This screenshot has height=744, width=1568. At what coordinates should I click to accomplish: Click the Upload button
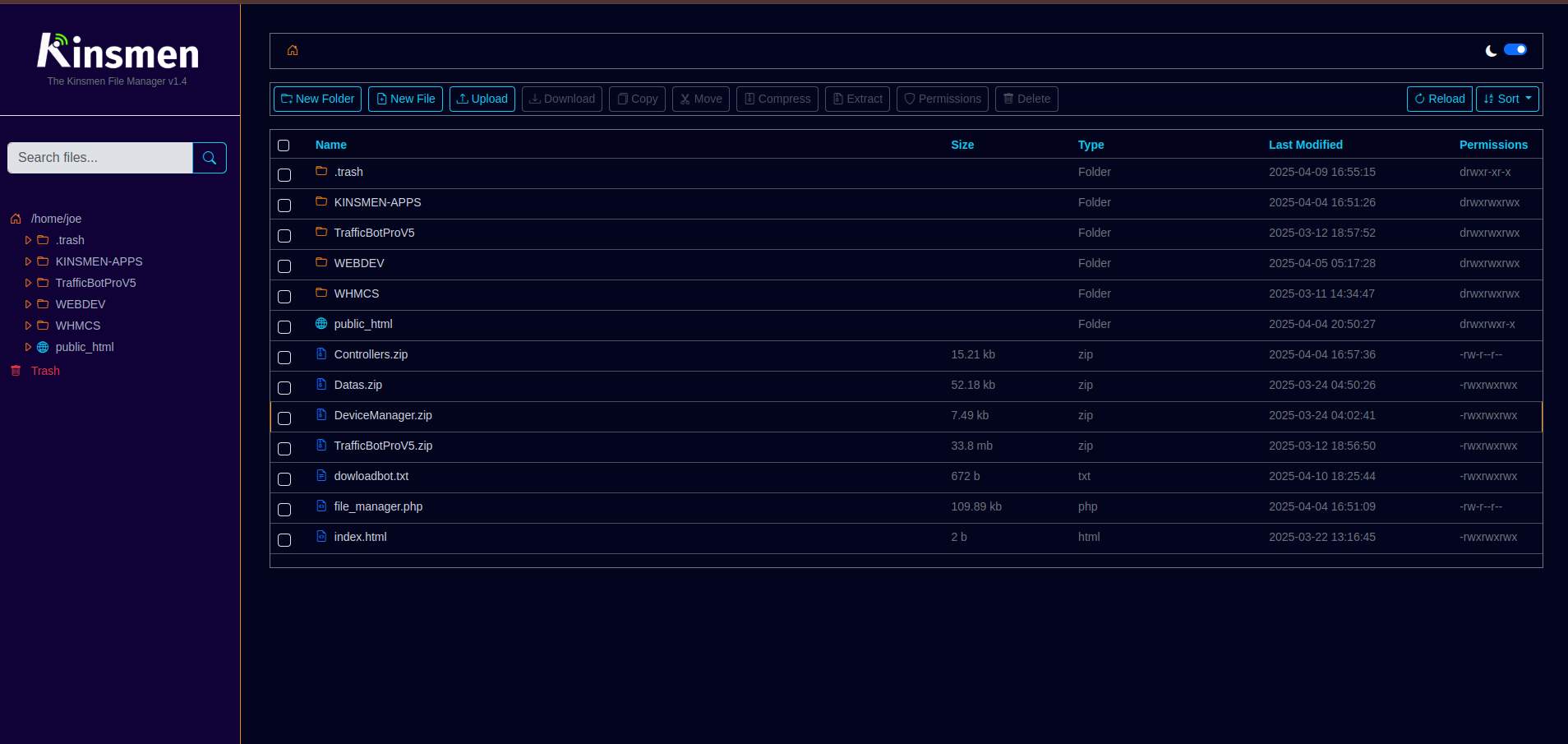coord(482,99)
